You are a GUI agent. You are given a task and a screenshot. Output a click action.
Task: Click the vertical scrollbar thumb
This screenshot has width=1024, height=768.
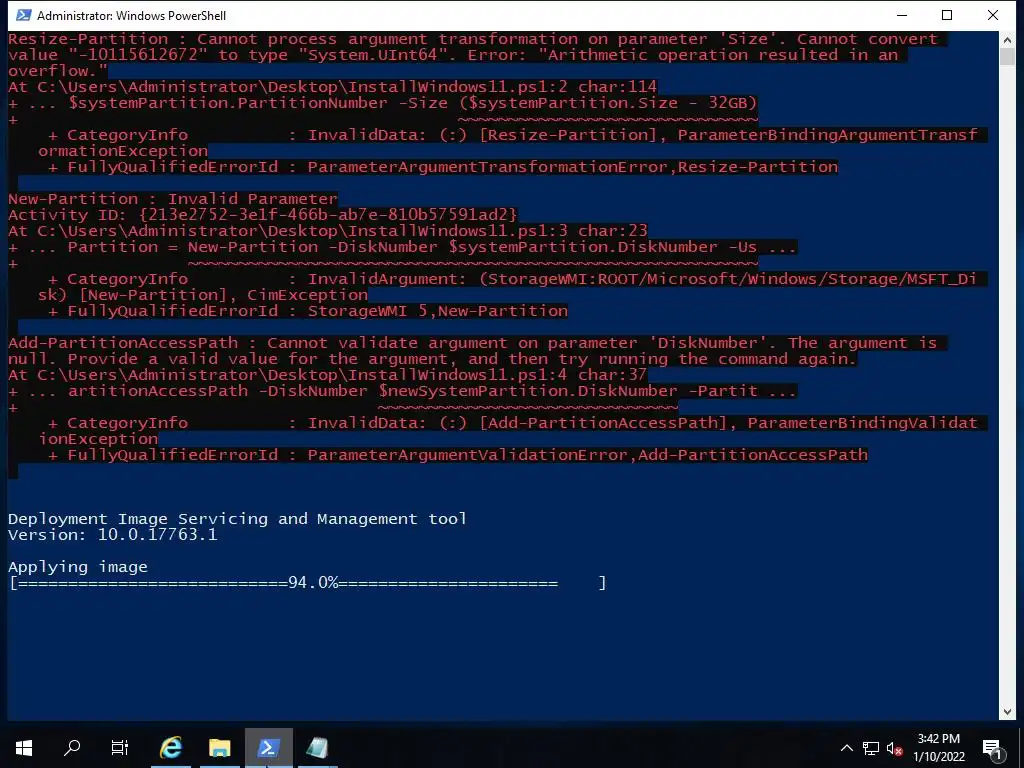coord(1006,56)
